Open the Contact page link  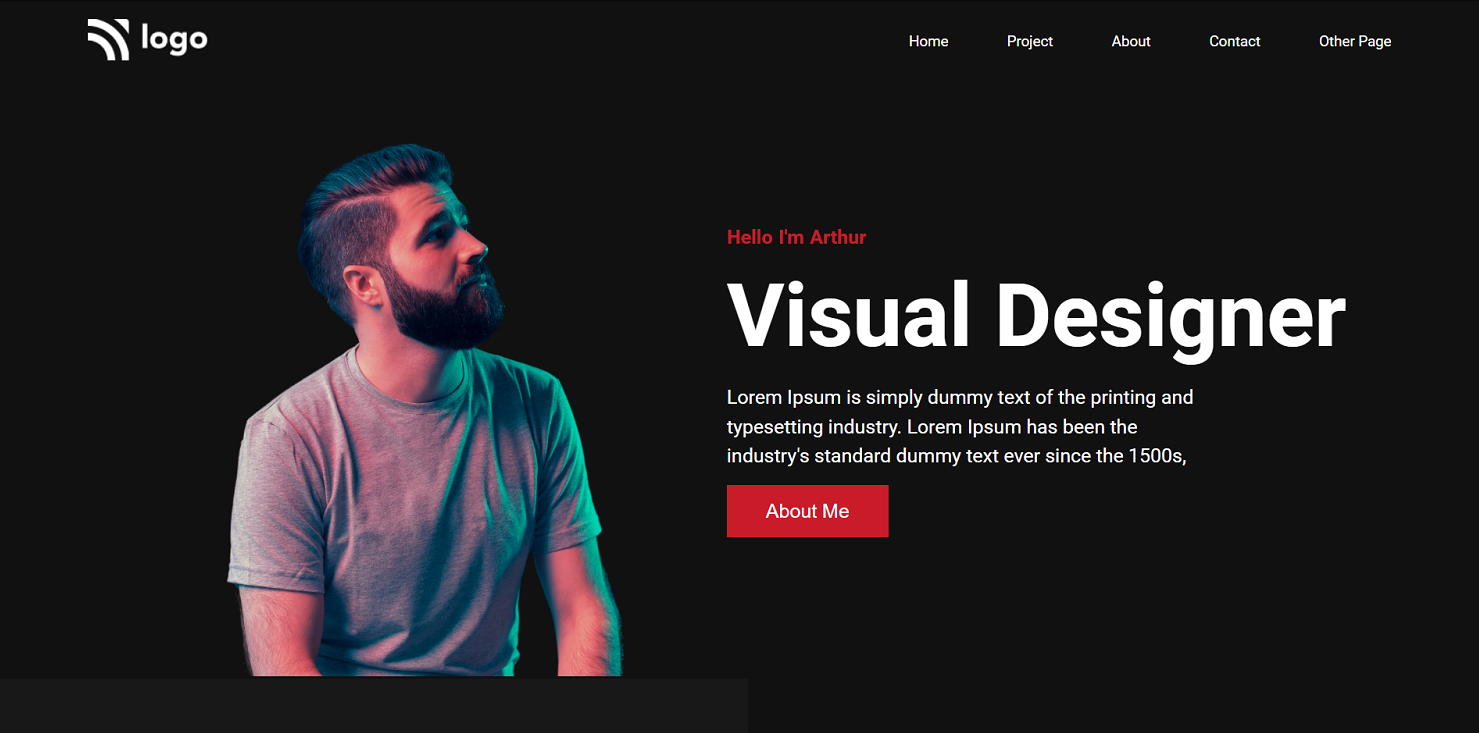point(1234,41)
